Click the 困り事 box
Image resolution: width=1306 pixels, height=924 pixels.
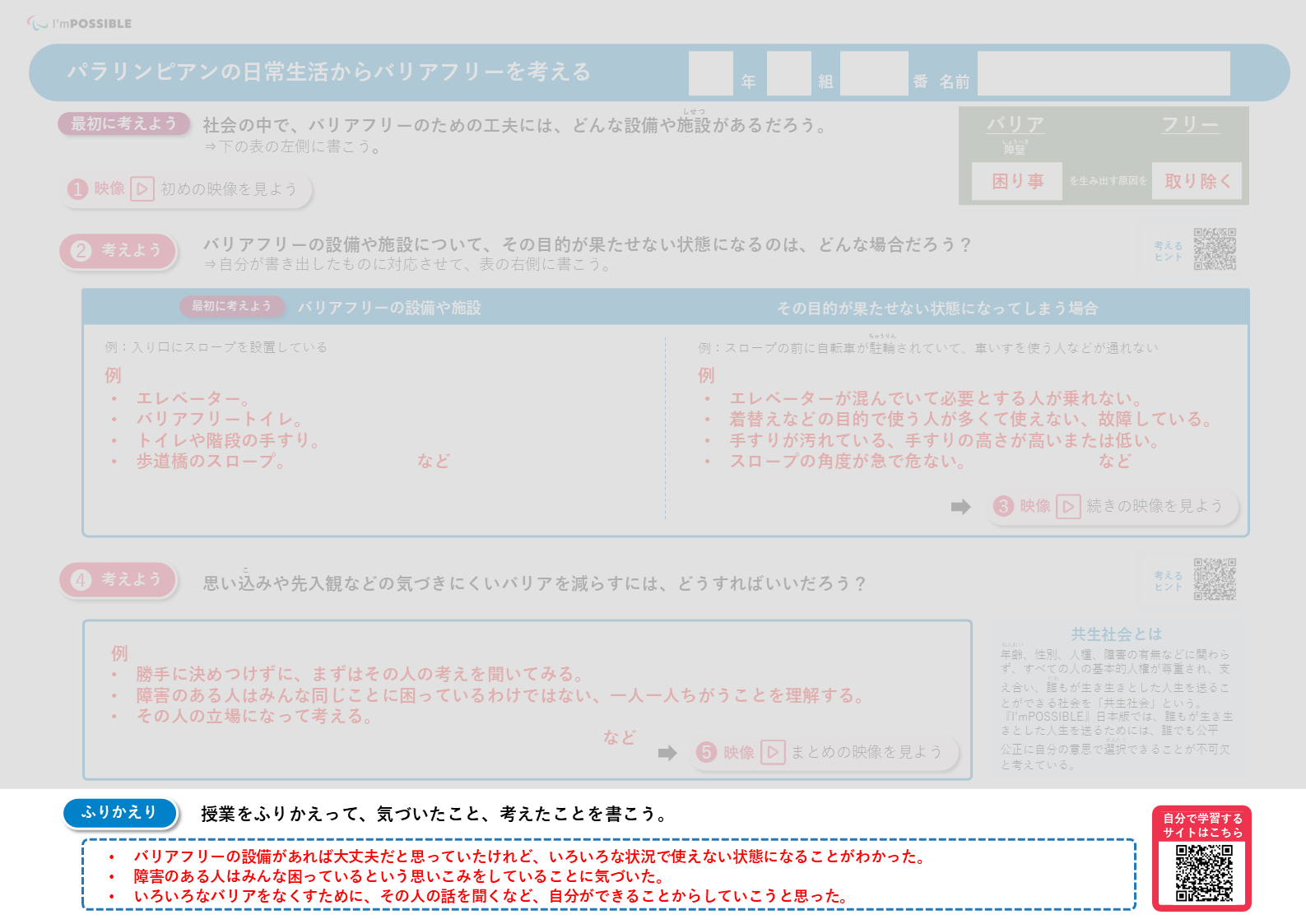(1016, 181)
